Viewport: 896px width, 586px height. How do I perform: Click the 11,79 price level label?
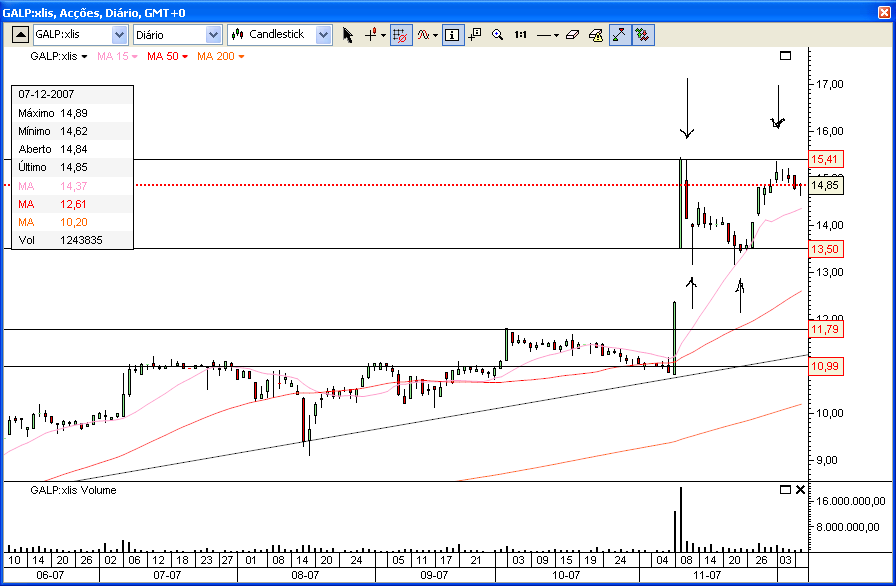pos(826,329)
